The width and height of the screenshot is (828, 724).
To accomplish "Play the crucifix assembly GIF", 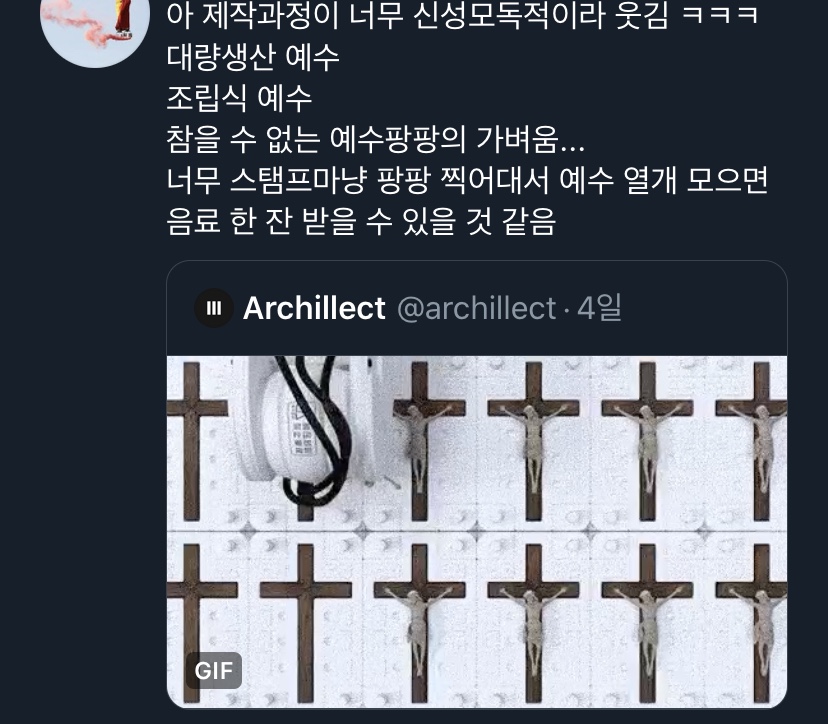I will pyautogui.click(x=477, y=531).
